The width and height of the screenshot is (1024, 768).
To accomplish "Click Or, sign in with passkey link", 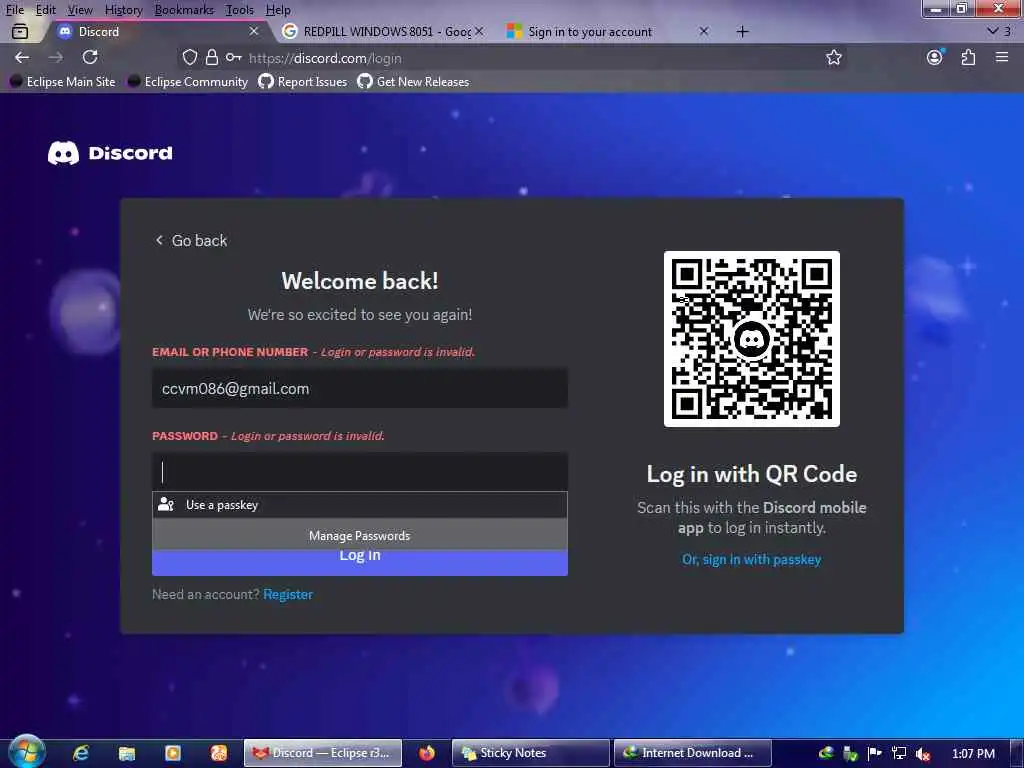I will [752, 560].
